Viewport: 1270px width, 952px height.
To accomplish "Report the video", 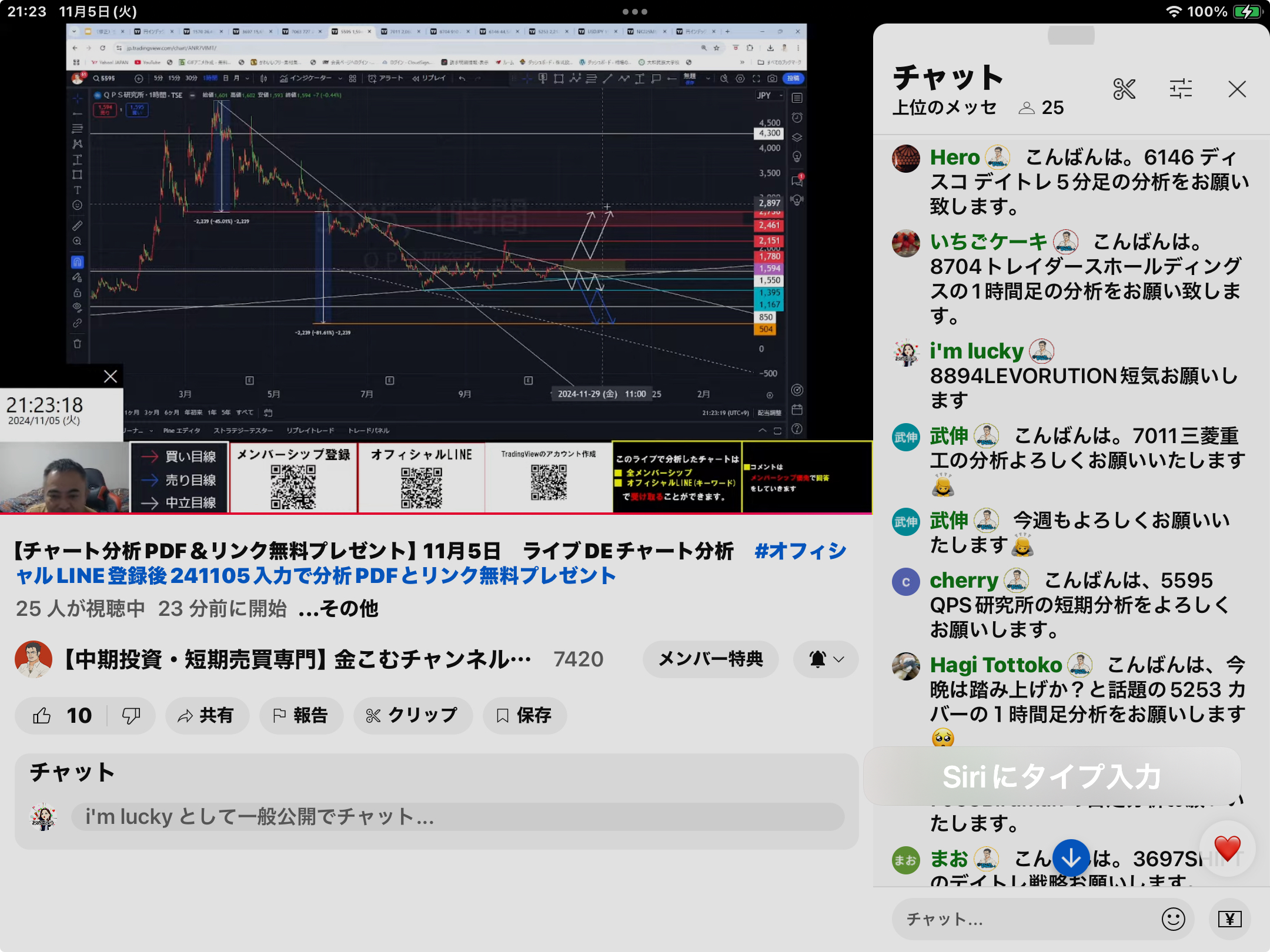I will (301, 715).
